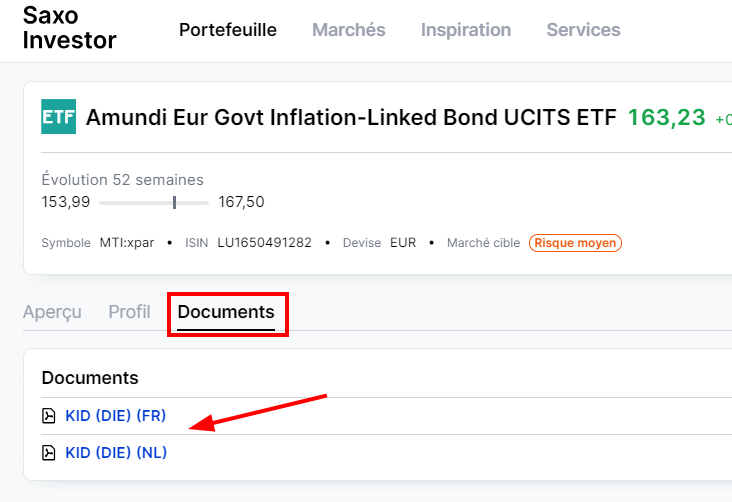
Task: Click the Risque moyen risk badge
Action: point(575,243)
